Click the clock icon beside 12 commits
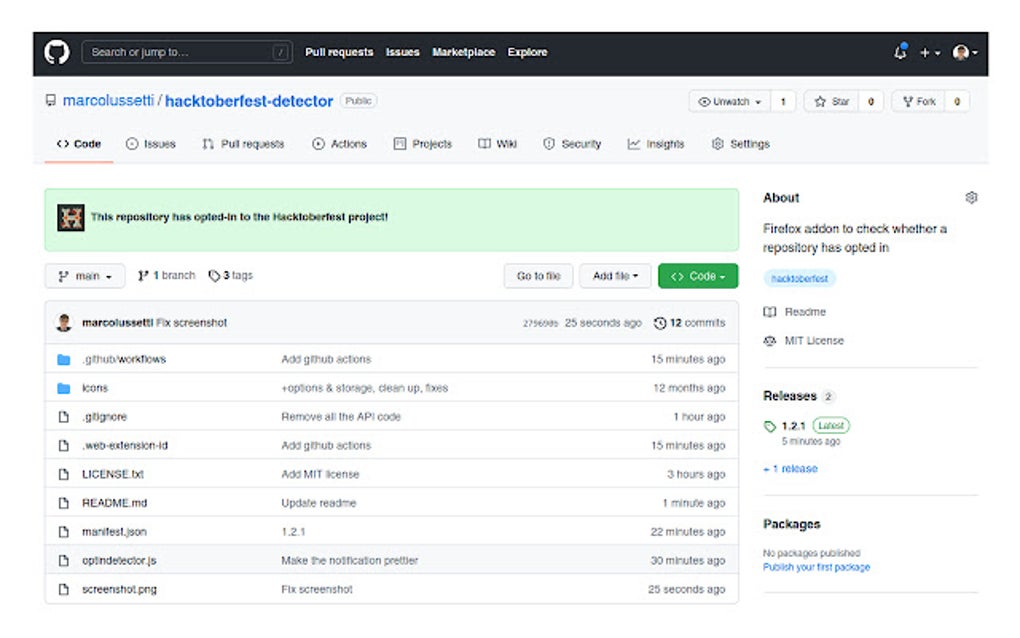This screenshot has width=1020, height=638. click(x=659, y=322)
